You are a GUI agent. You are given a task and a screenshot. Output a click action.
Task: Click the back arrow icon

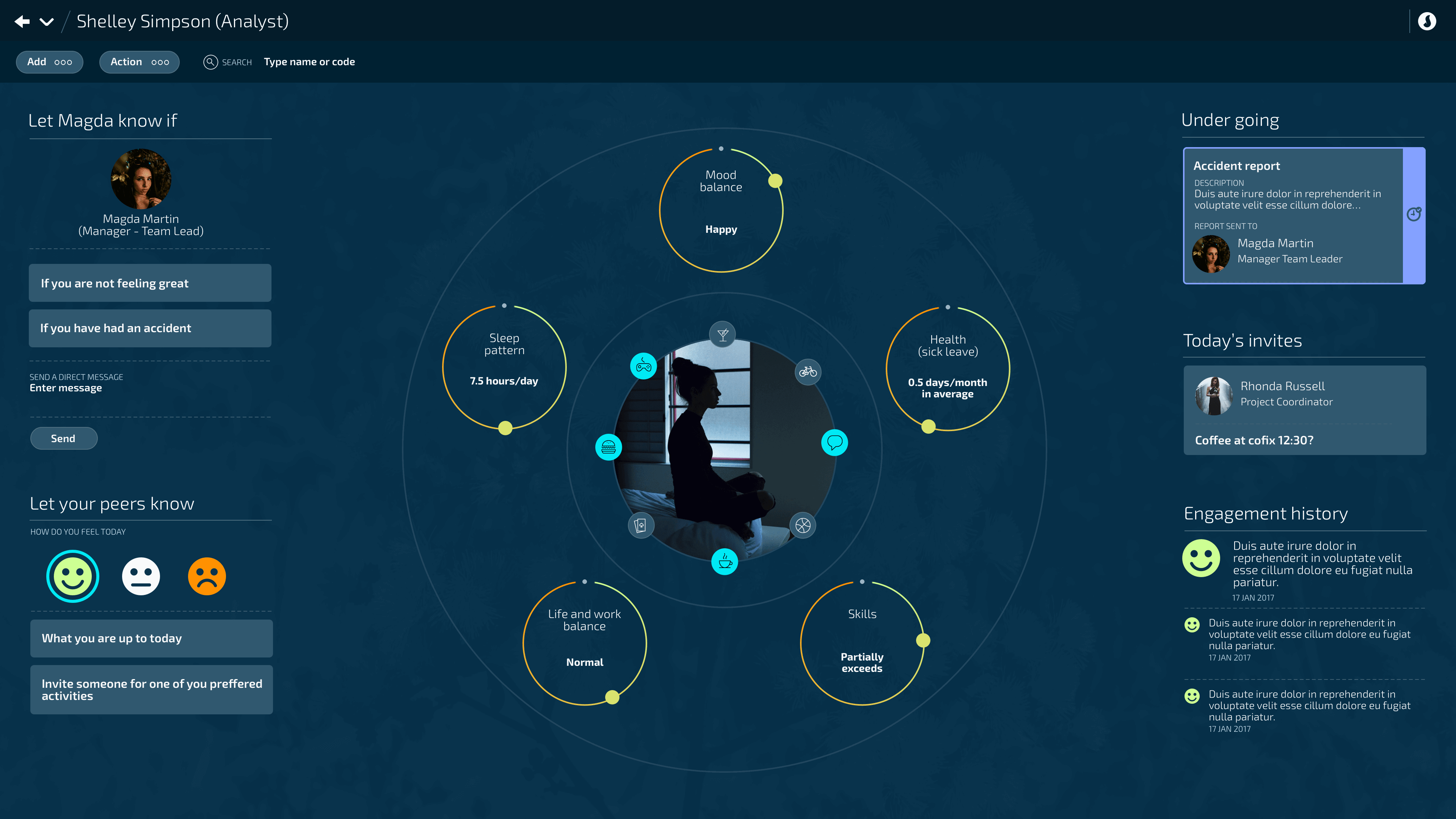point(22,22)
